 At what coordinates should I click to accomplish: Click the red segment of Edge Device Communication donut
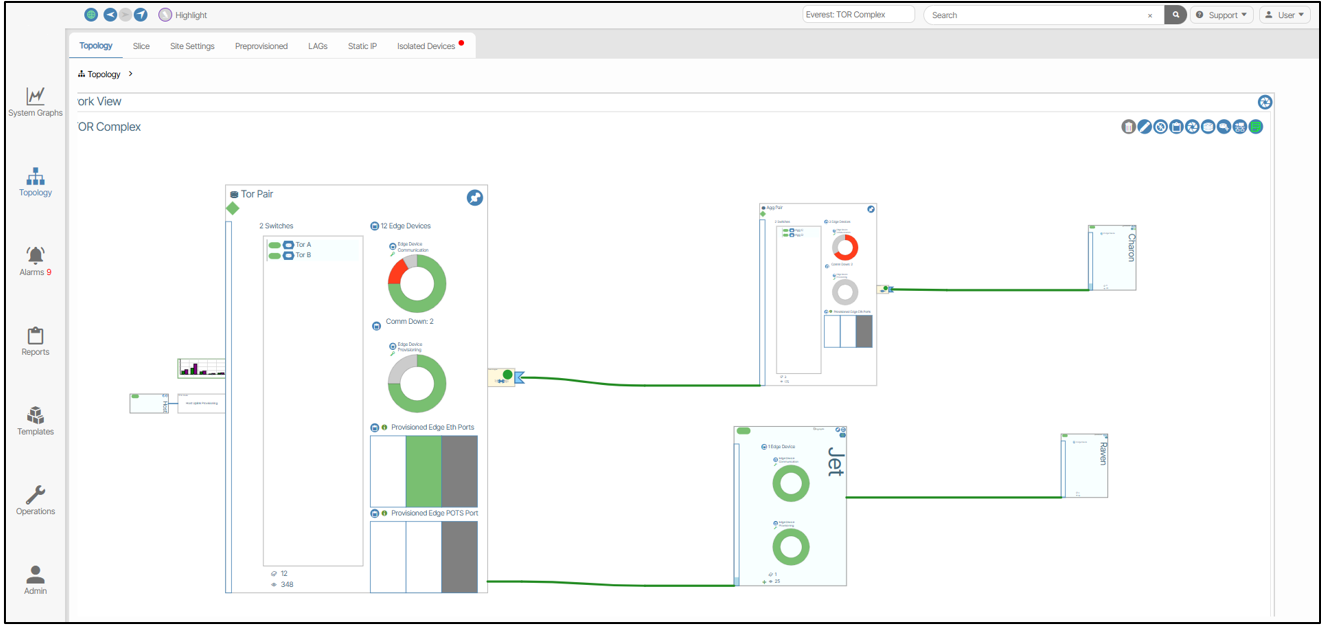coord(397,271)
